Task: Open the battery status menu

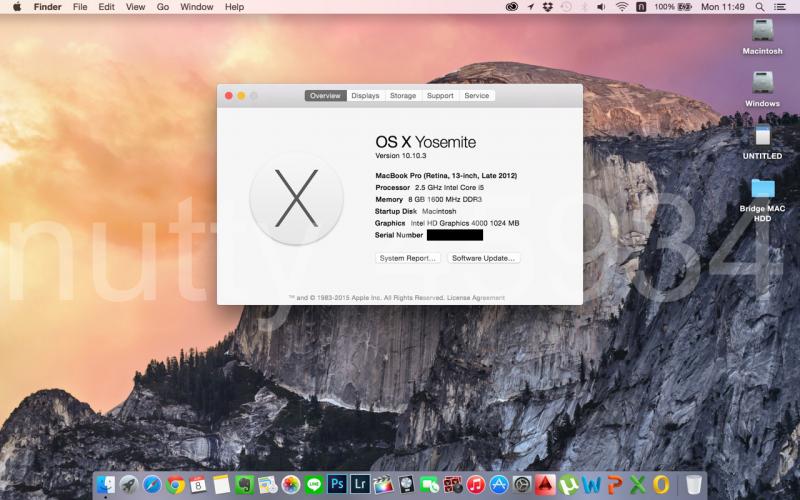Action: (x=684, y=7)
